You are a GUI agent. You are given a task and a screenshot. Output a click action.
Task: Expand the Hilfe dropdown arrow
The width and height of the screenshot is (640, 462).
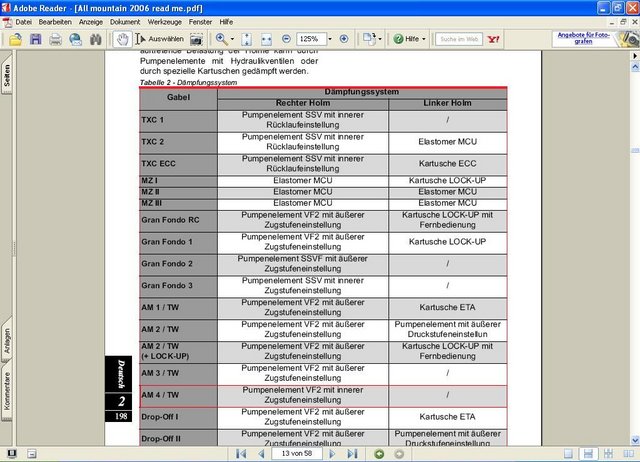point(424,39)
